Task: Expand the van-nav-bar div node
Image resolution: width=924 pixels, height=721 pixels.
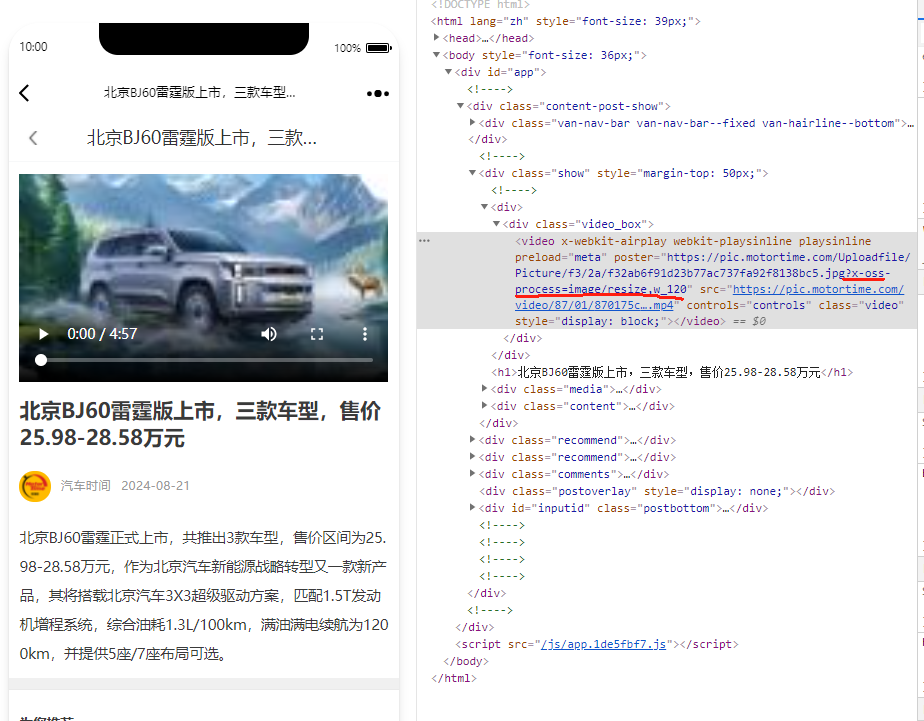Action: tap(473, 123)
